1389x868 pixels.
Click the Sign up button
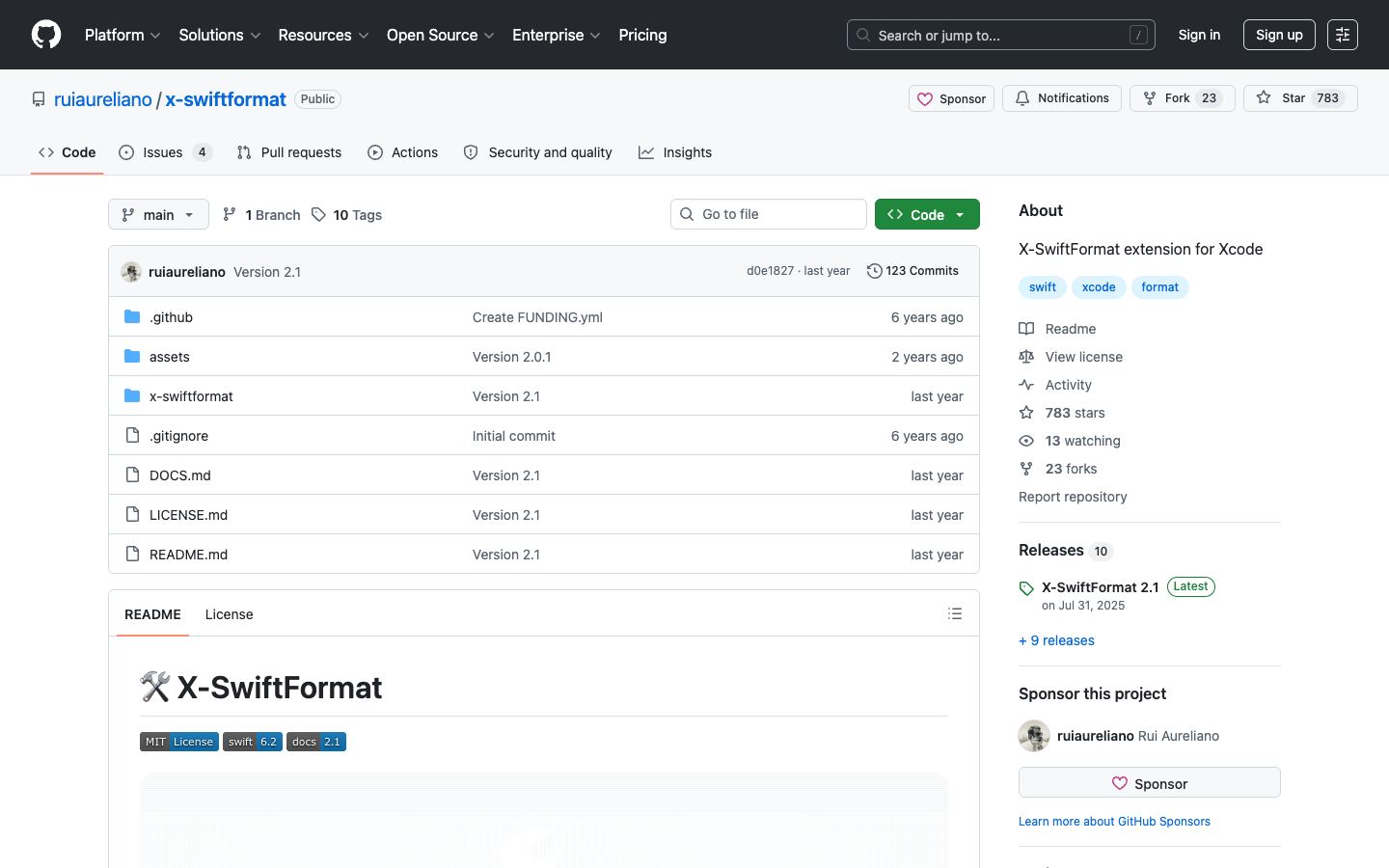point(1279,35)
